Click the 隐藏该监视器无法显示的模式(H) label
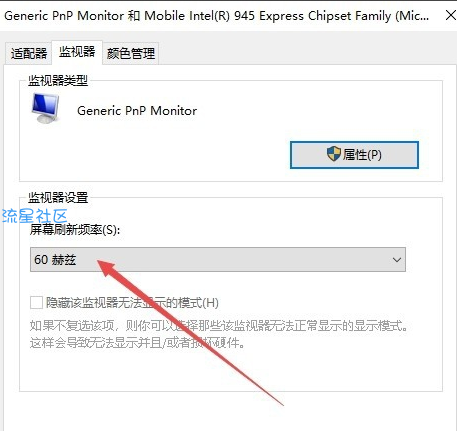This screenshot has width=457, height=431. [132, 303]
